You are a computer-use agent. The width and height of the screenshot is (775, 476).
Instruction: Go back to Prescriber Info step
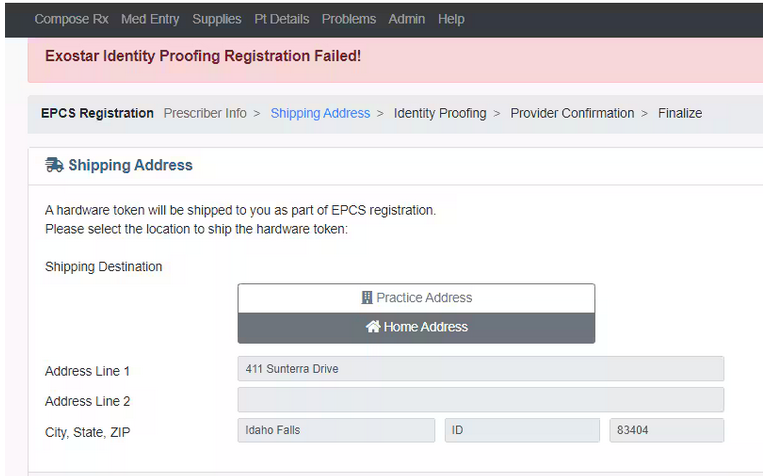pyautogui.click(x=205, y=113)
